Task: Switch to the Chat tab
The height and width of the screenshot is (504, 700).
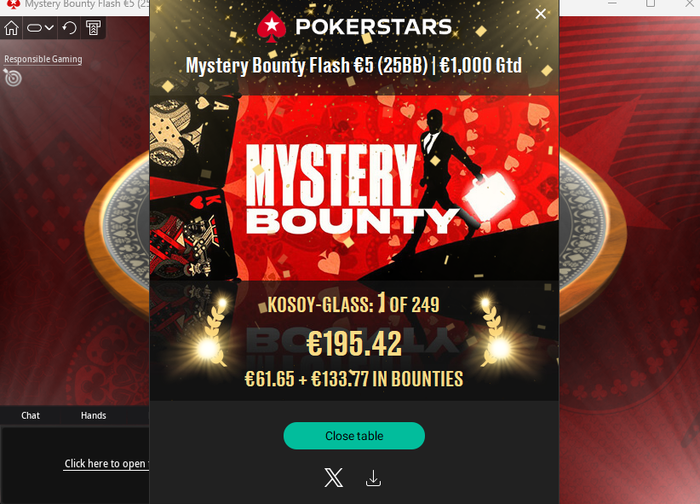Action: pos(30,416)
